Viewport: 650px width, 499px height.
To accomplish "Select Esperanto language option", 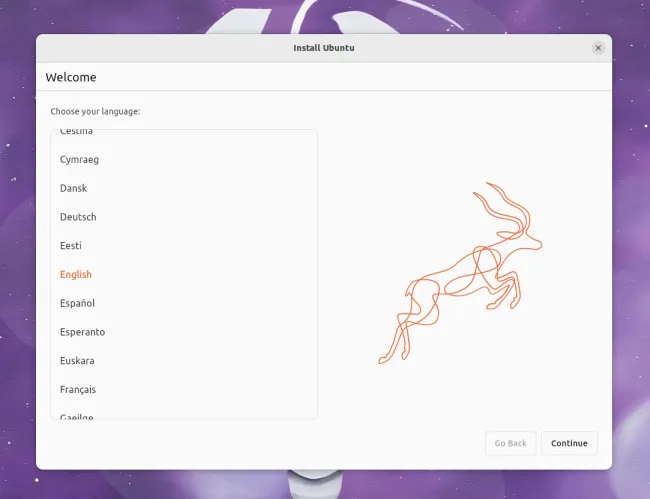I will pos(184,332).
